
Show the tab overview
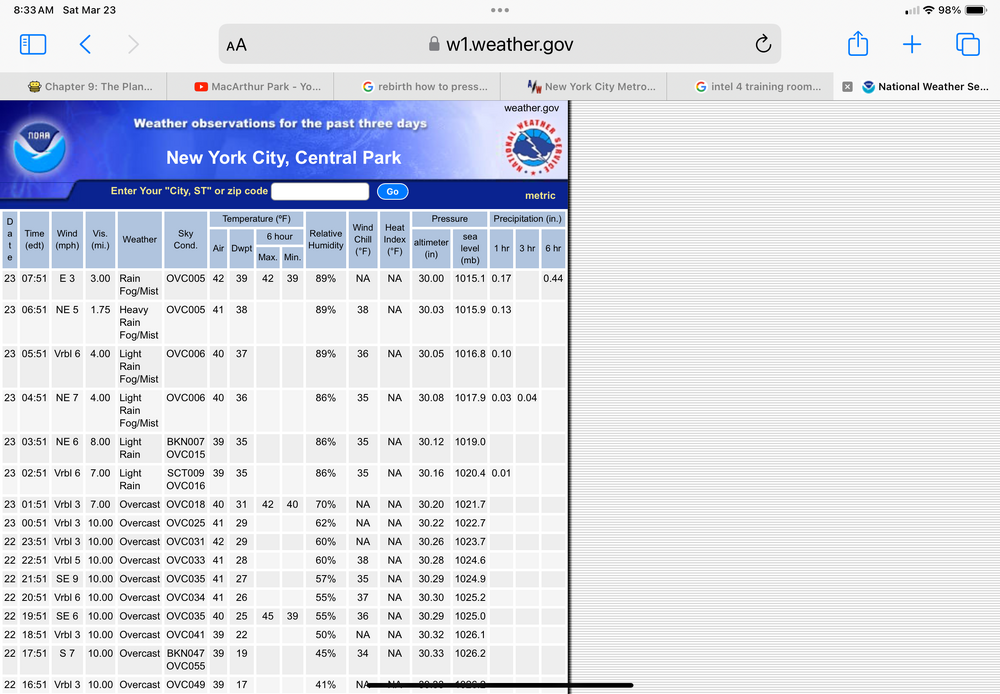967,44
